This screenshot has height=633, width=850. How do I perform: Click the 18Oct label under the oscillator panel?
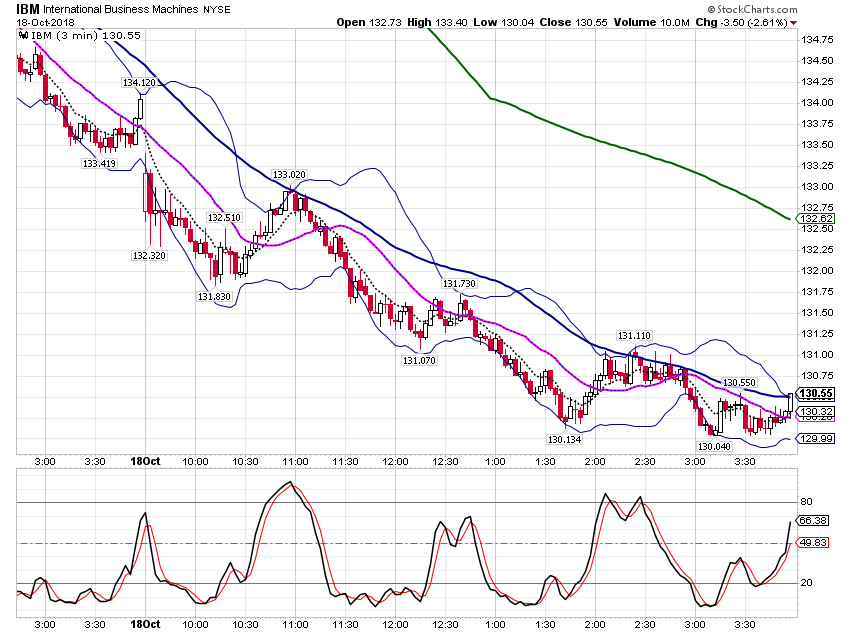145,624
